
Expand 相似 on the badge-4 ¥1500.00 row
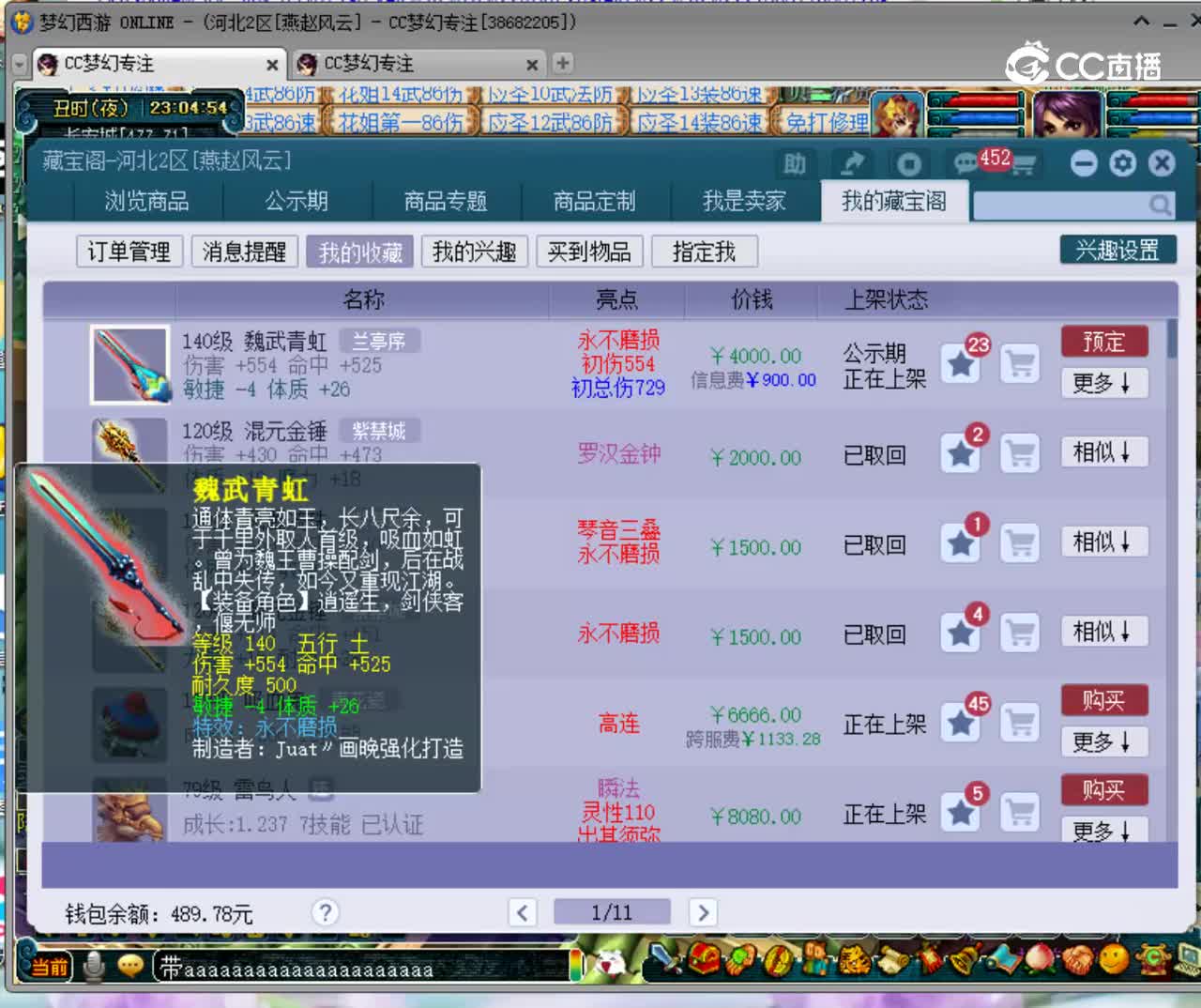point(1103,632)
